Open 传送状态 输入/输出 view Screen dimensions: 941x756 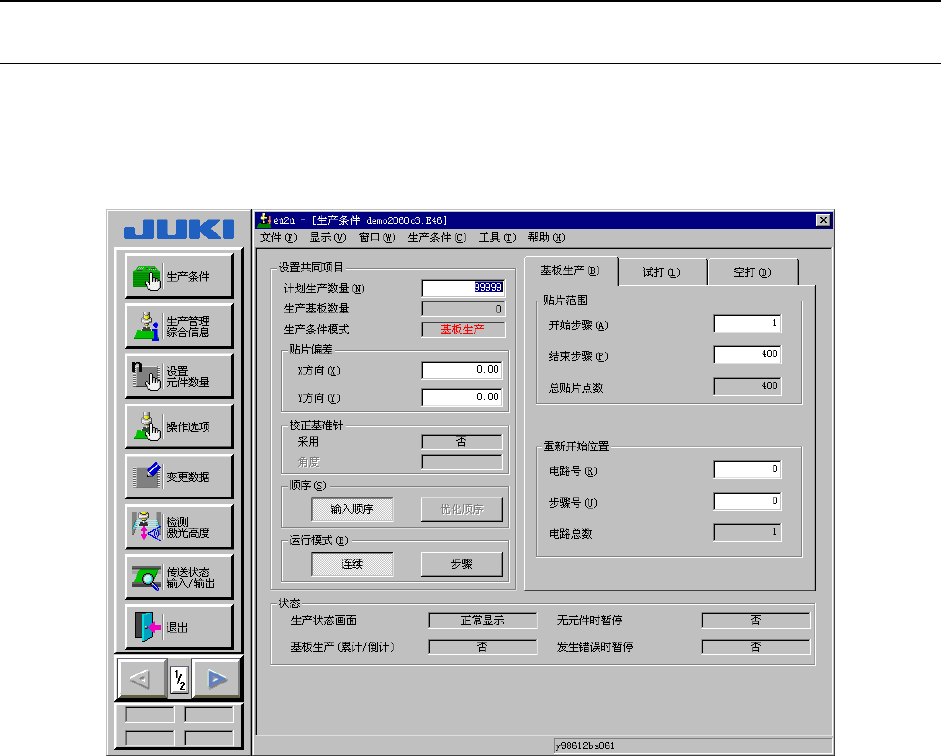(179, 577)
